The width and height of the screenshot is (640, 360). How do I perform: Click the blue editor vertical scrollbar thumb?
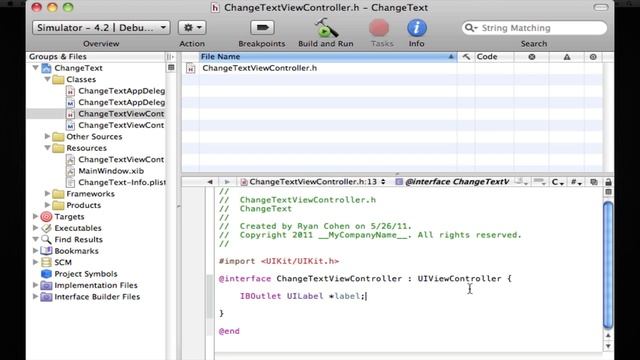click(x=608, y=264)
